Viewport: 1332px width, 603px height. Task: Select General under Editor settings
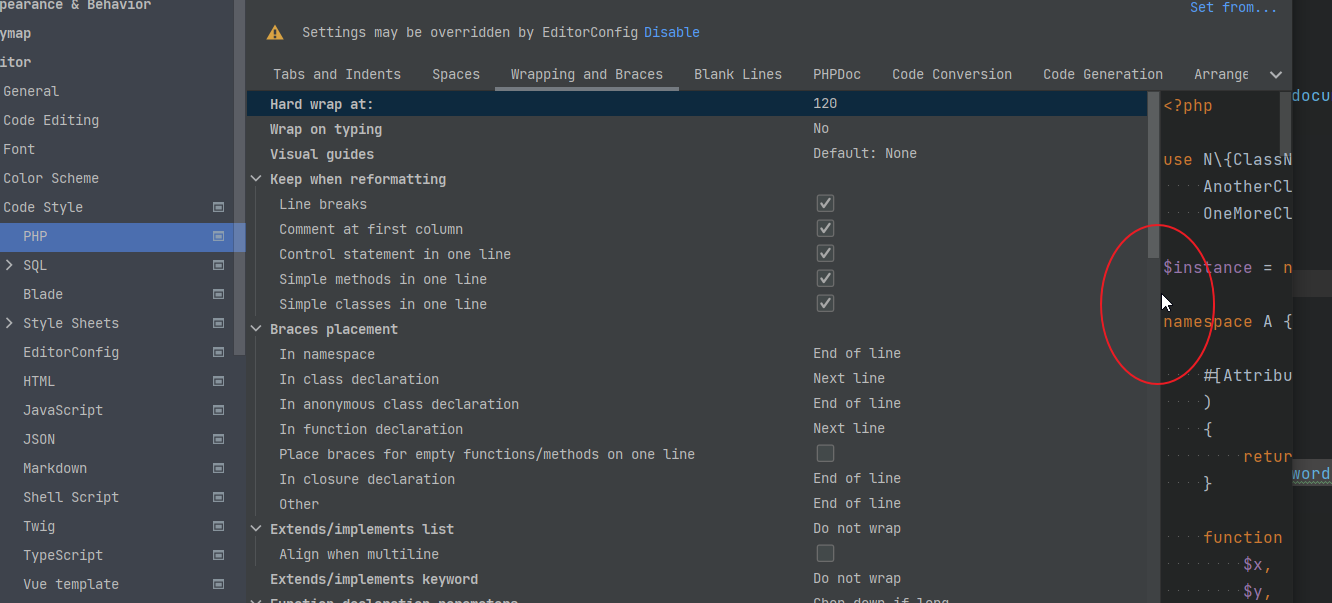31,91
